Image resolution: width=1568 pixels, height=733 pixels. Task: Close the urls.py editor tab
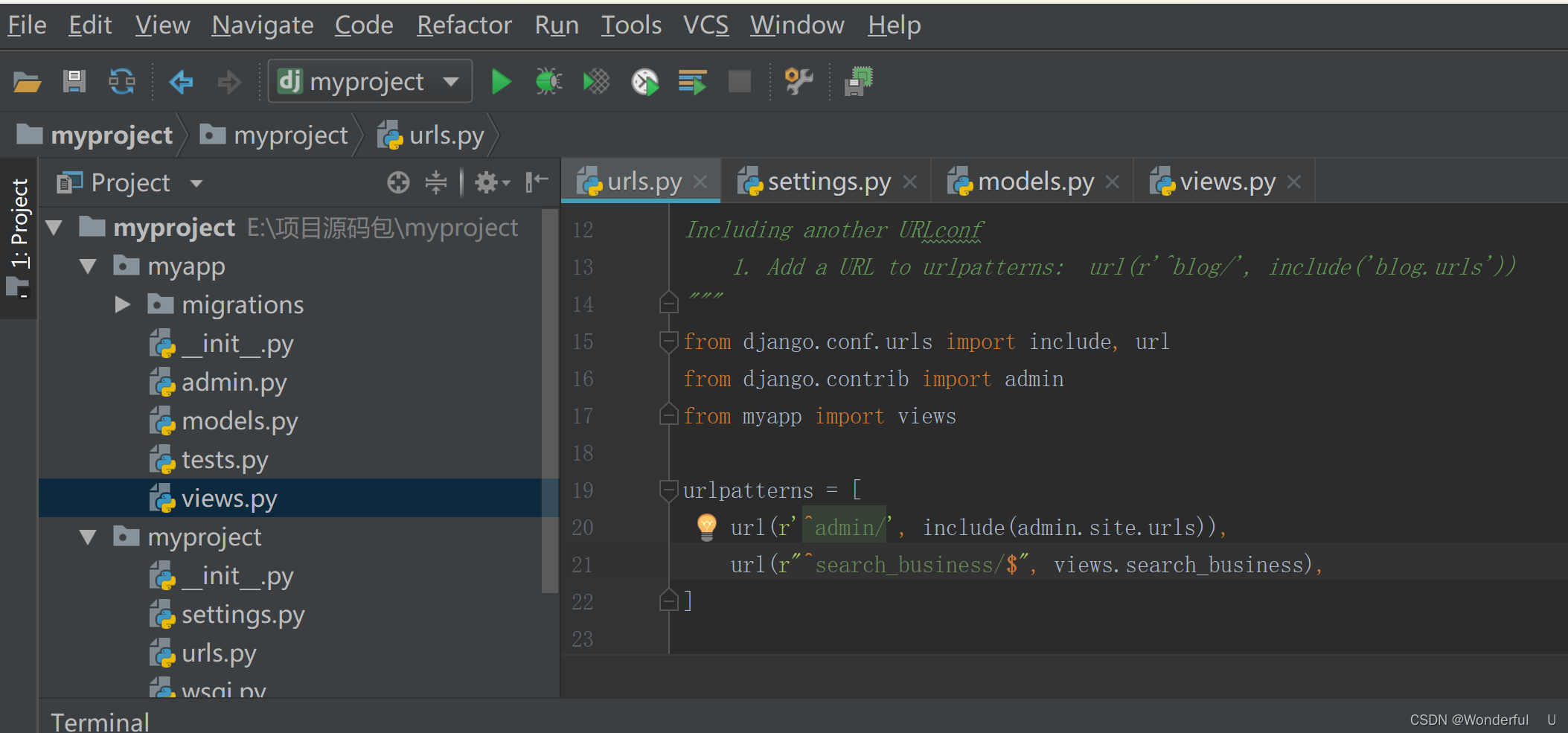tap(700, 182)
